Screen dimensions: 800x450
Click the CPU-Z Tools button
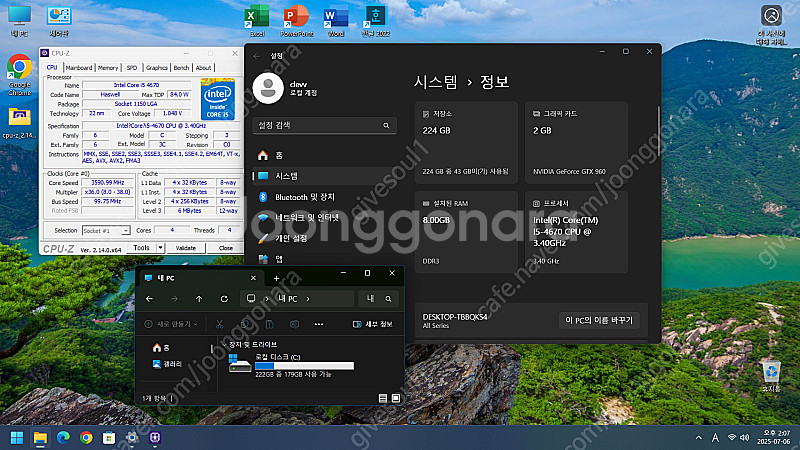pyautogui.click(x=141, y=248)
